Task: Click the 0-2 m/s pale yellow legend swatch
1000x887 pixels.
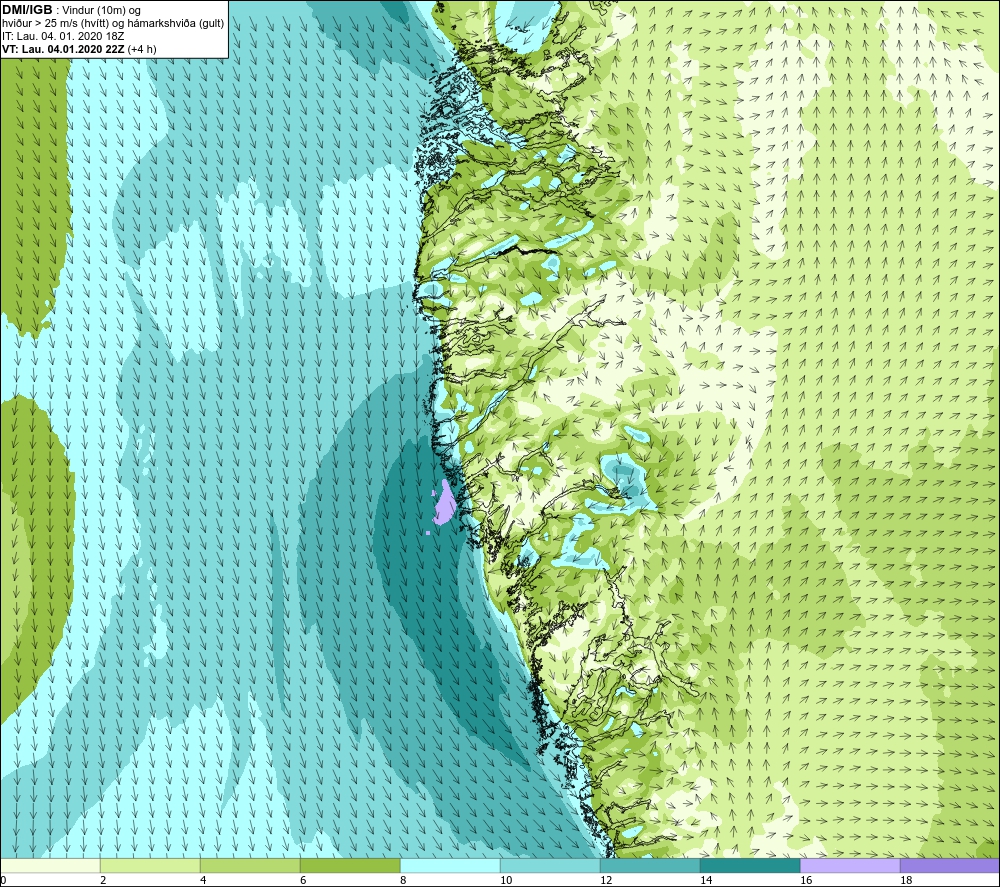Action: (x=50, y=865)
